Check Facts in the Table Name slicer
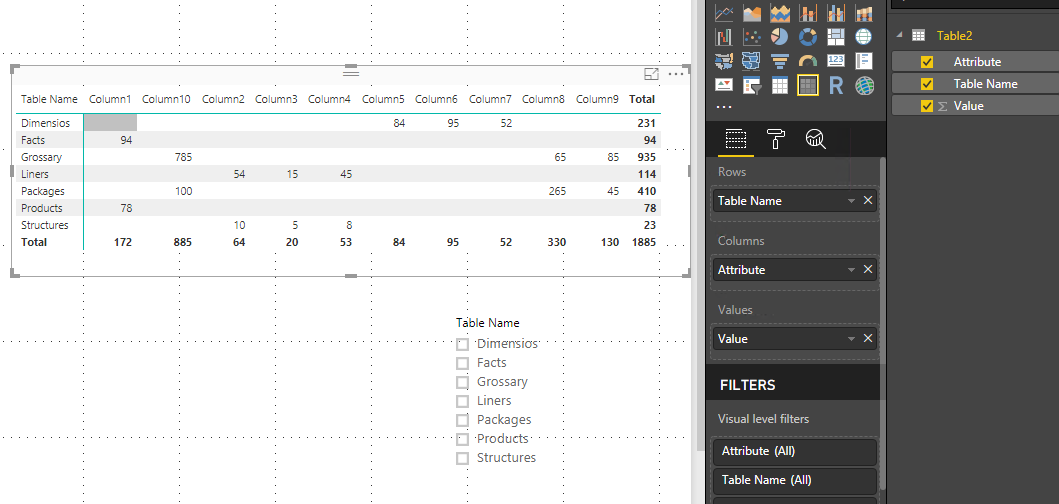This screenshot has width=1059, height=504. click(x=462, y=363)
